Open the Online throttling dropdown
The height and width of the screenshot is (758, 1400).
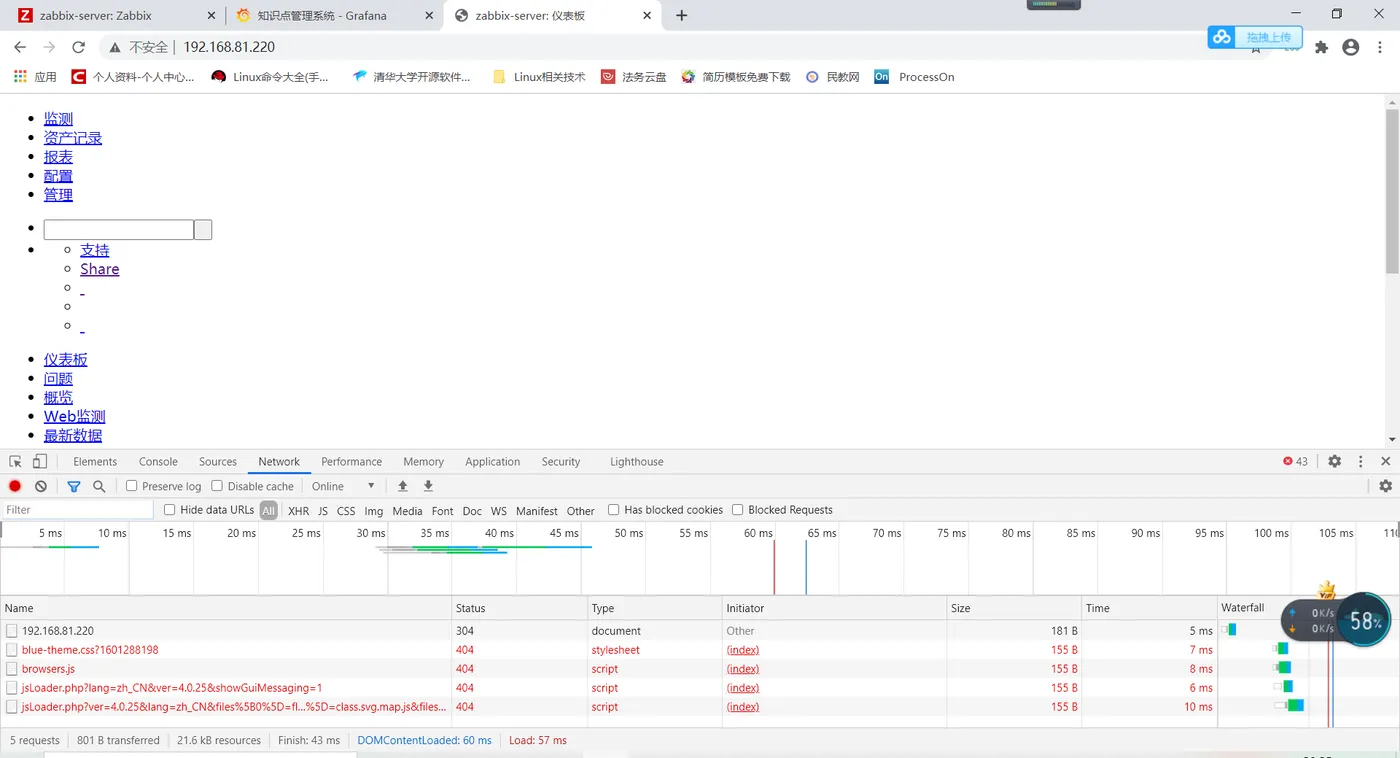[x=343, y=486]
